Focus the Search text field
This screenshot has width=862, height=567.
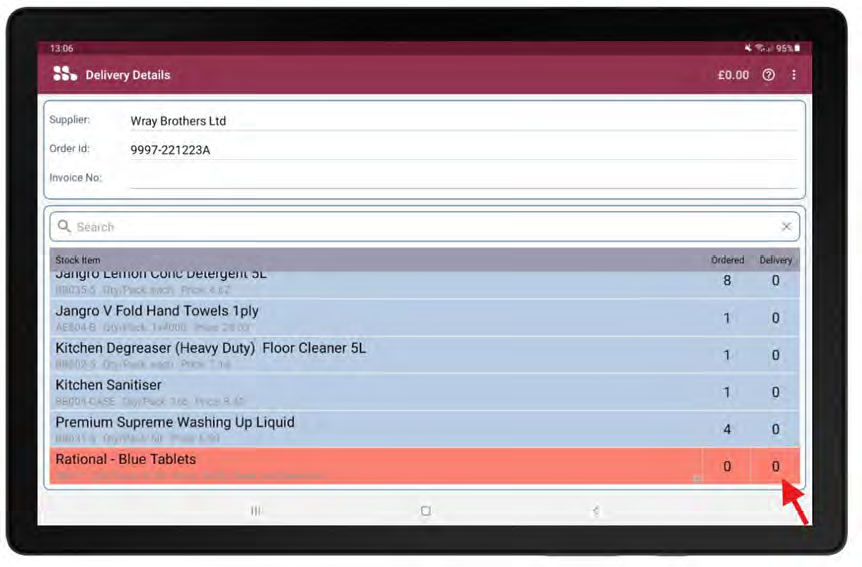pyautogui.click(x=420, y=227)
